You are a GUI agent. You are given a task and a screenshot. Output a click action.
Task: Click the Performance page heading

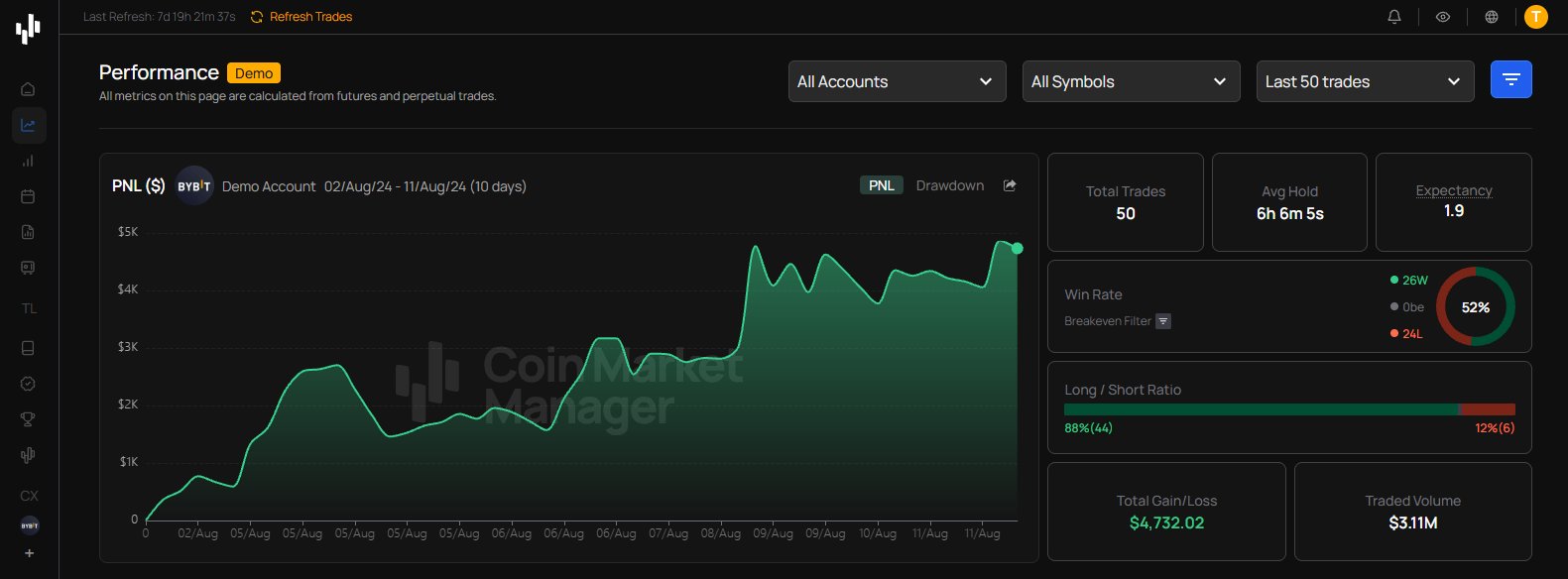[x=159, y=72]
